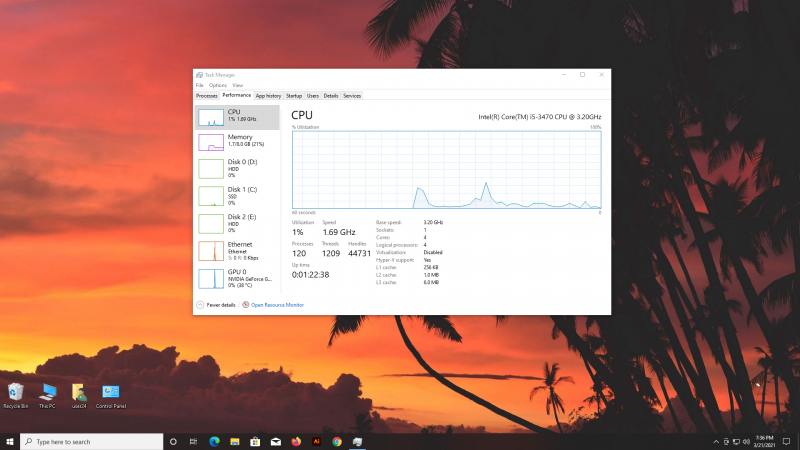Open the View menu

point(237,86)
